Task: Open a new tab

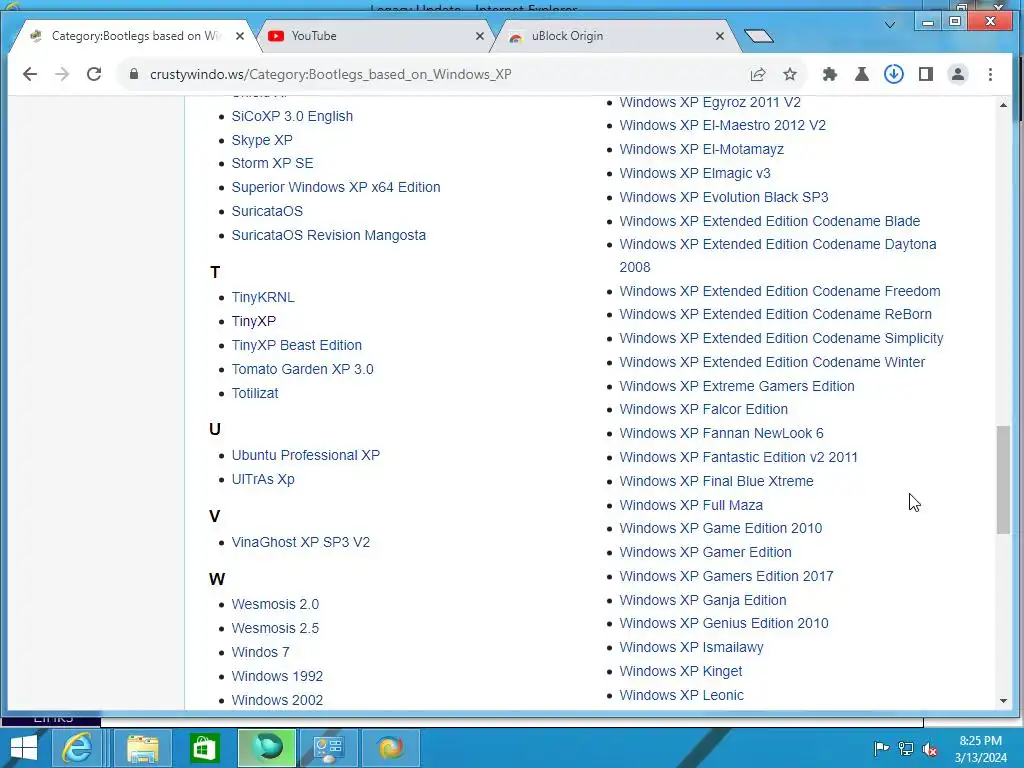Action: tap(758, 36)
